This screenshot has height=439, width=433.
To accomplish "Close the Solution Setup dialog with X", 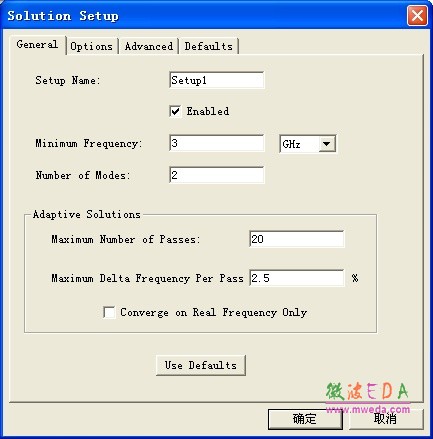I will pos(417,16).
